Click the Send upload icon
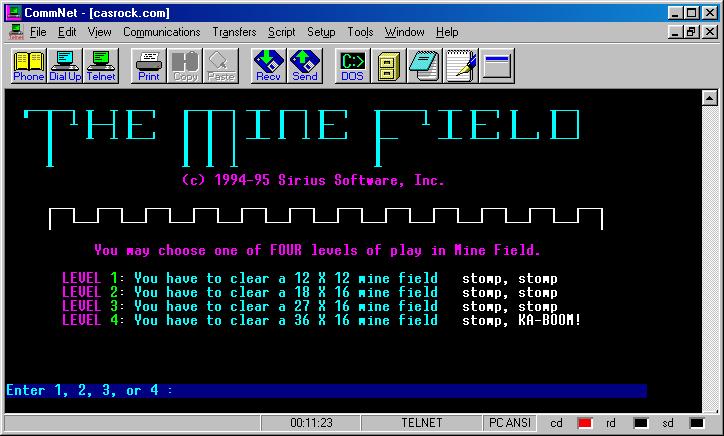The width and height of the screenshot is (724, 436). [305, 66]
